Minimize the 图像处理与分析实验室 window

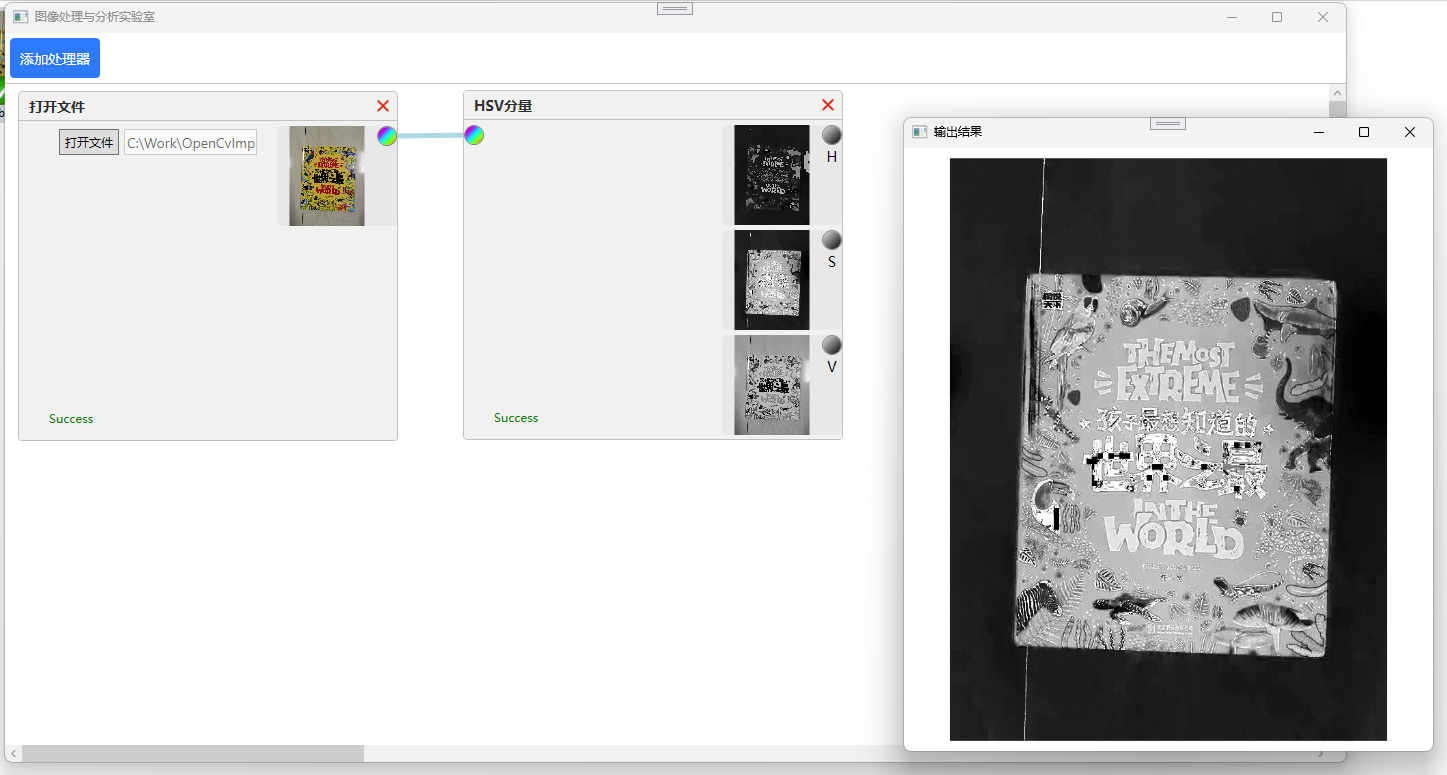click(1232, 17)
